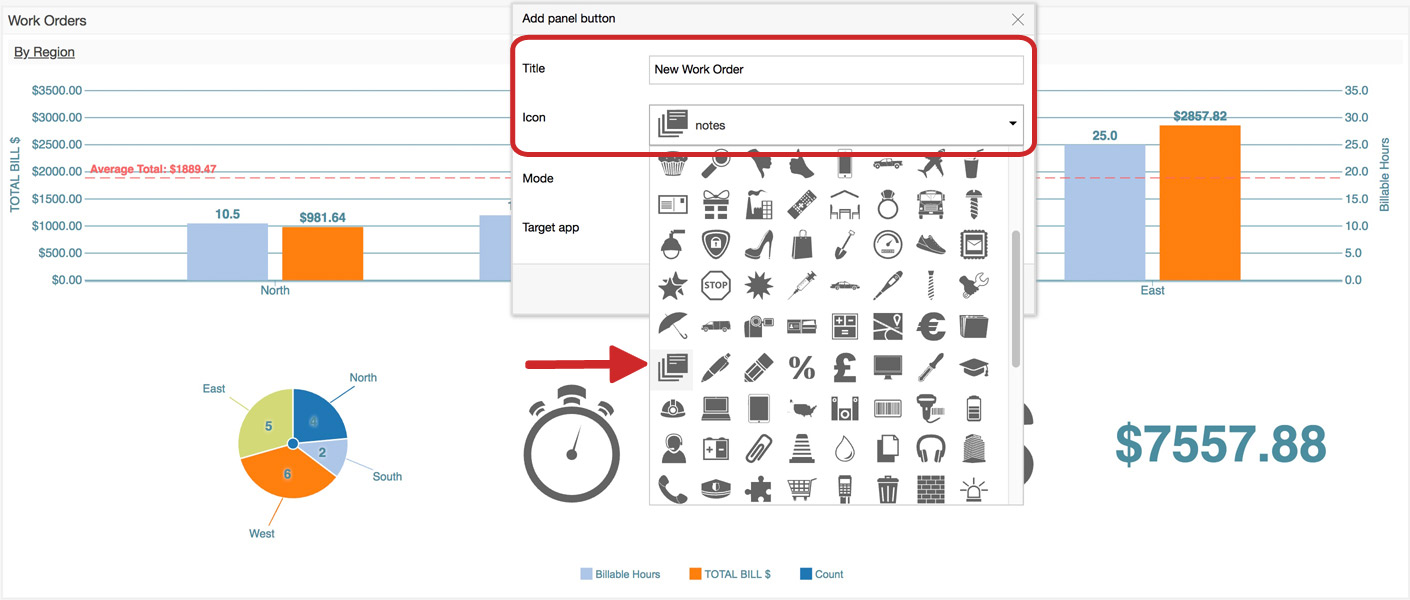Select the notes icon in the icon grid

click(672, 367)
